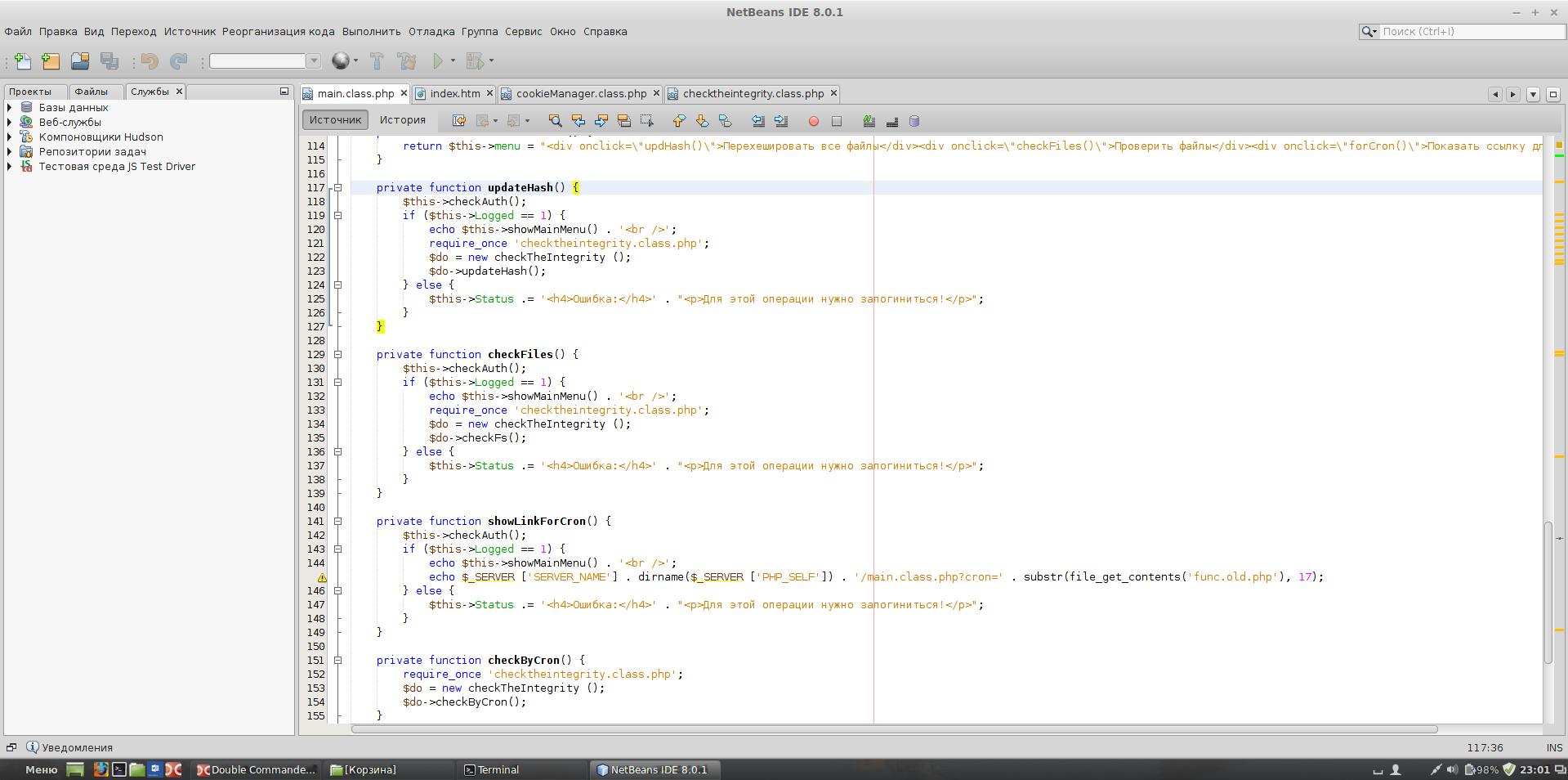
Task: Click the horizontal scrollbar under the editor
Action: (894, 729)
